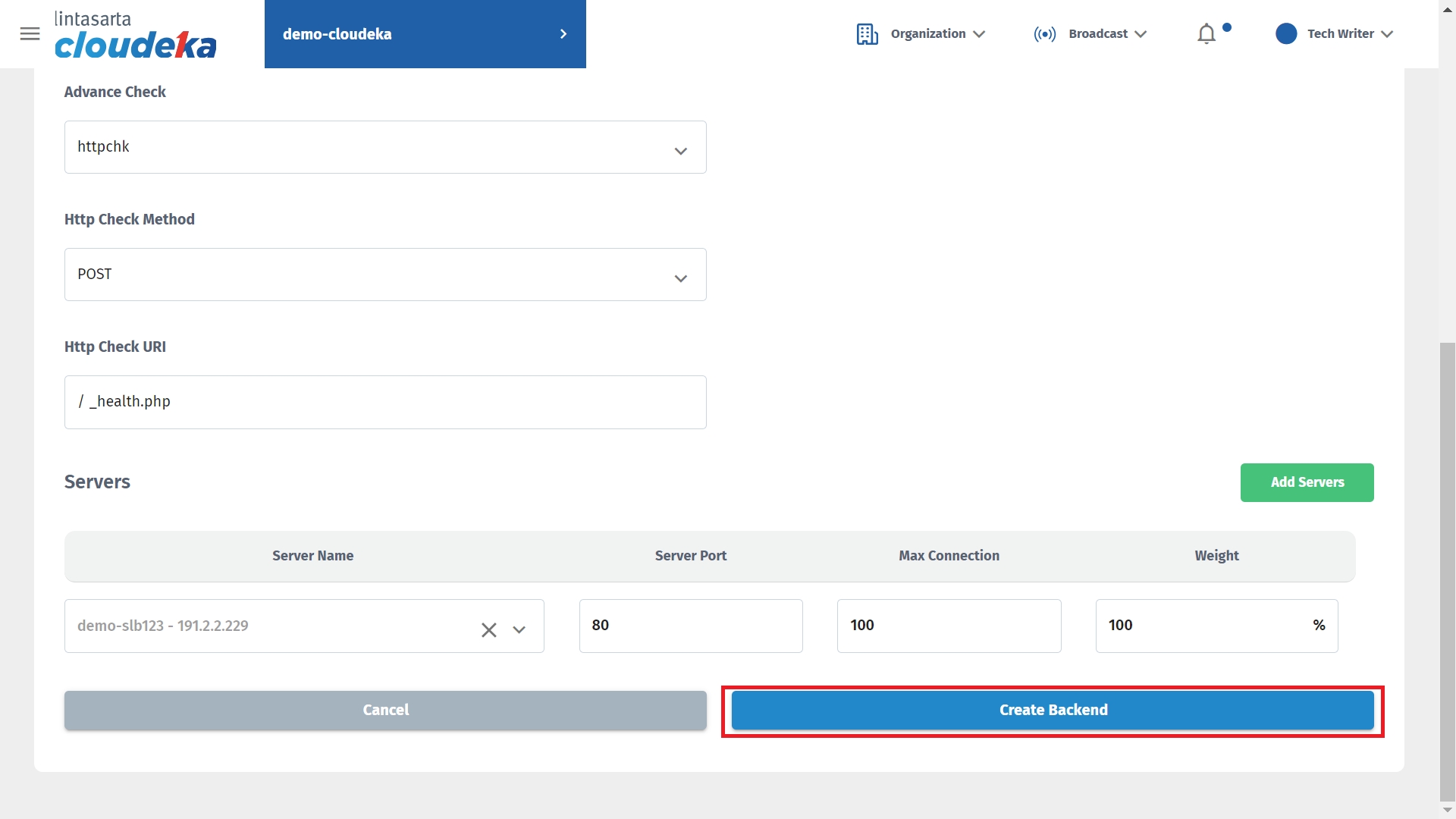
Task: Click the Add Servers button
Action: pos(1307,482)
